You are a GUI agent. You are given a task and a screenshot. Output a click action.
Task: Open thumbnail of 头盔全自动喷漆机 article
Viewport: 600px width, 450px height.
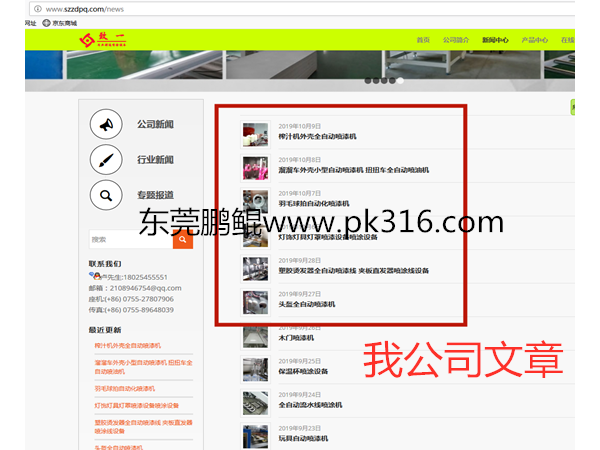(255, 302)
